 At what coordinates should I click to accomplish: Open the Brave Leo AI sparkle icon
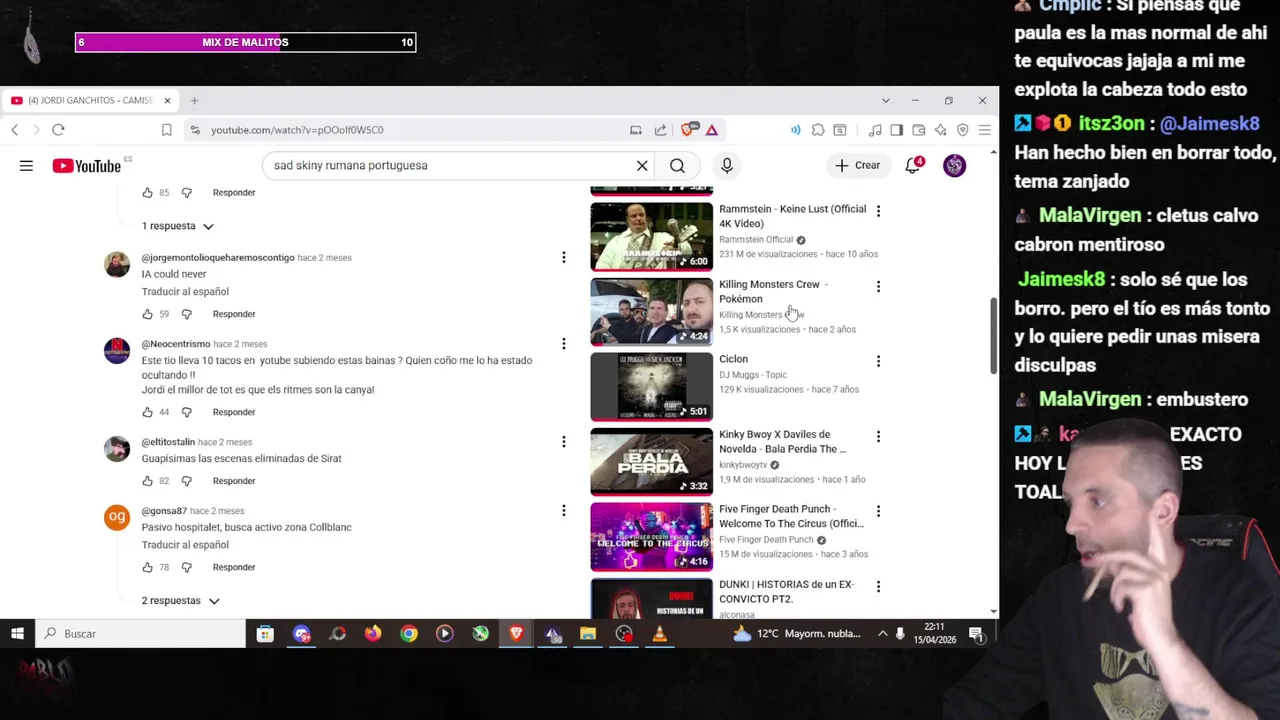point(940,130)
